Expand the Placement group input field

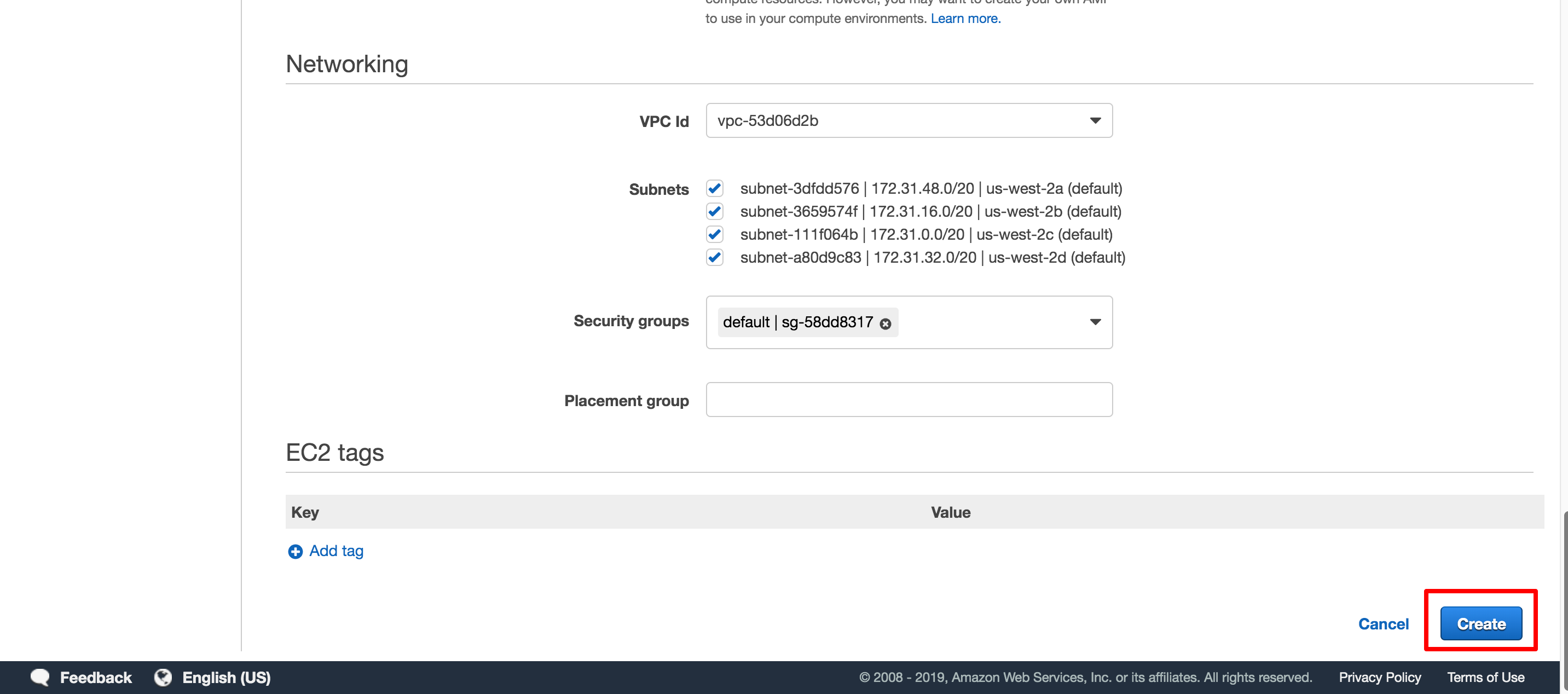tap(908, 399)
